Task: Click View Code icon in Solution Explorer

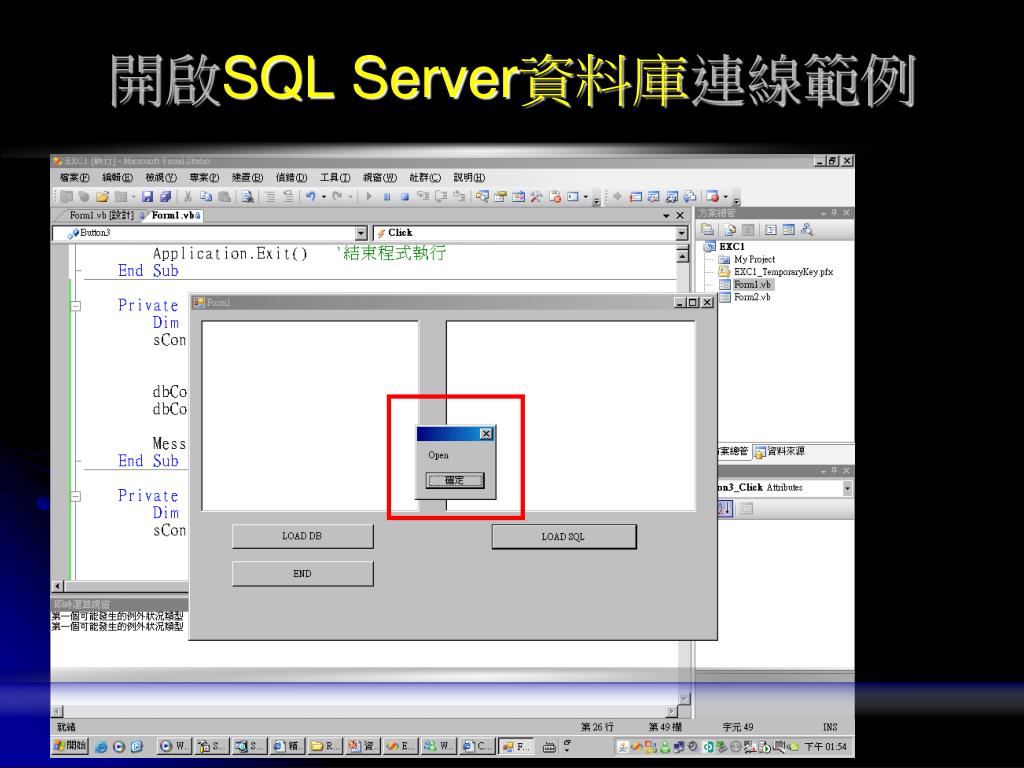Action: coord(771,230)
